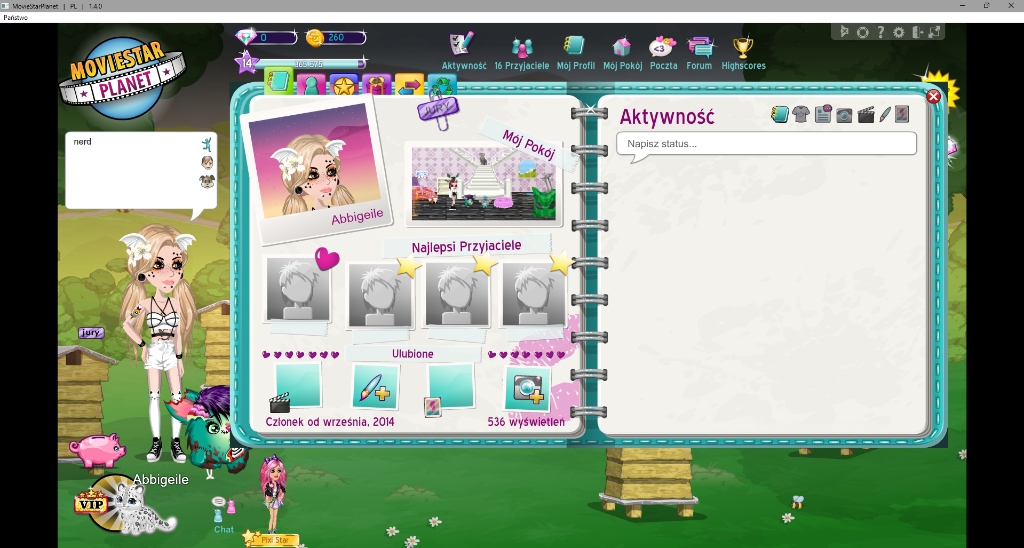Select the last friend slot on right
This screenshot has width=1024, height=548.
[x=534, y=295]
